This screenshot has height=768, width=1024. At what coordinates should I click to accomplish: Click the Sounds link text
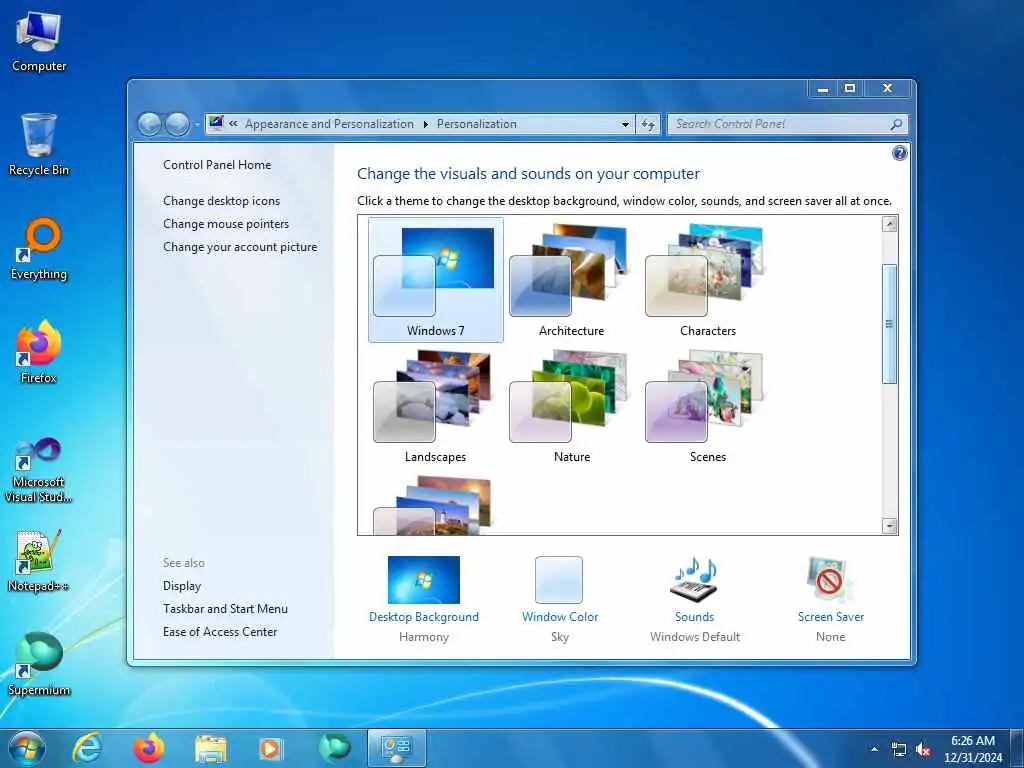[x=694, y=616]
